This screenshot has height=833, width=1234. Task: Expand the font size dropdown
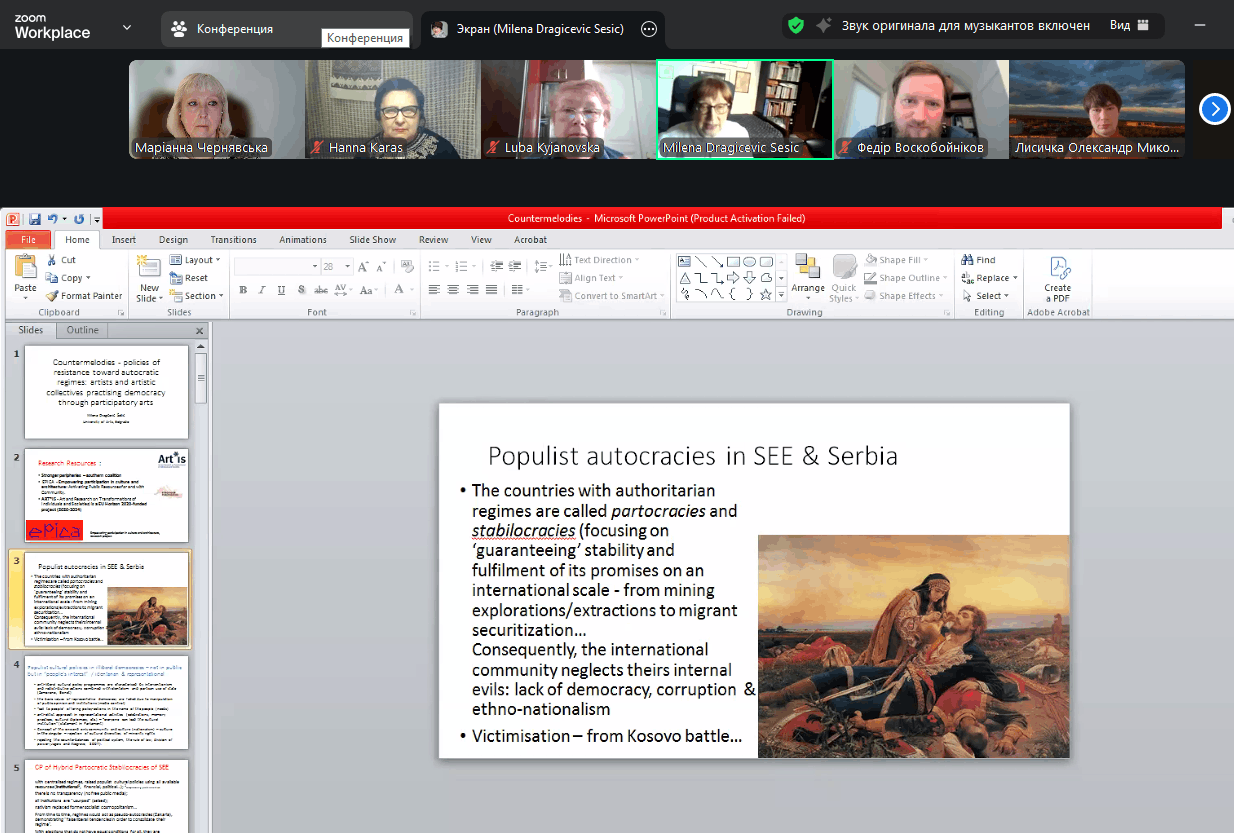click(x=346, y=267)
